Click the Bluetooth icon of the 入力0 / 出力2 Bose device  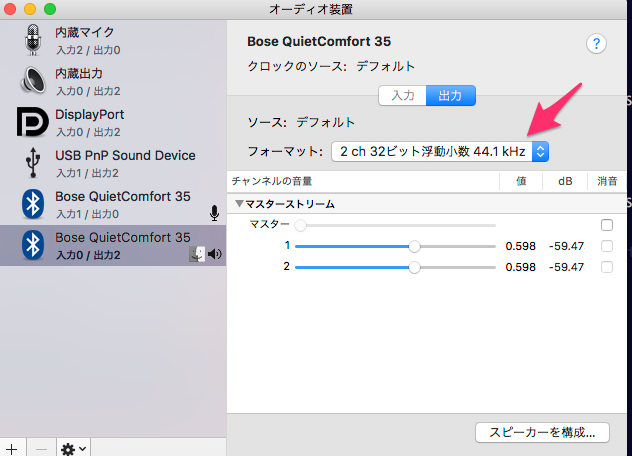coord(33,245)
